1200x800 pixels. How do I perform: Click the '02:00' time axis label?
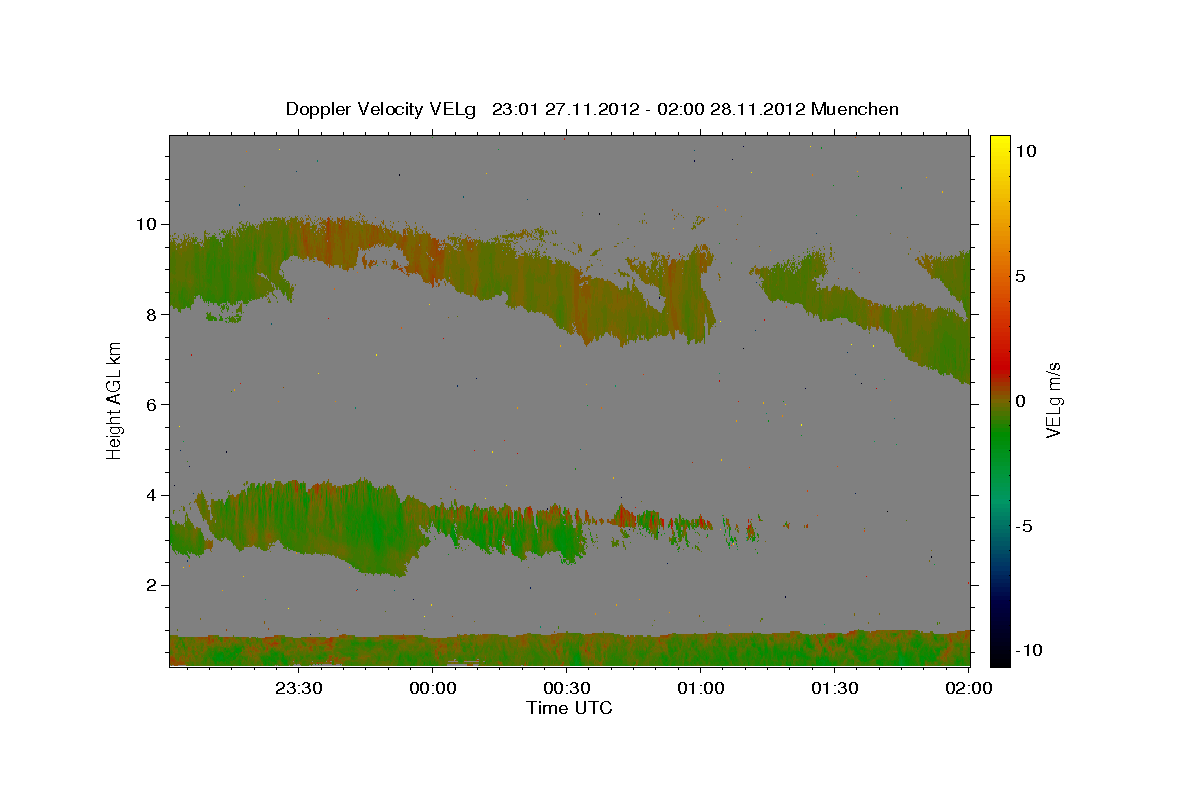pos(968,688)
